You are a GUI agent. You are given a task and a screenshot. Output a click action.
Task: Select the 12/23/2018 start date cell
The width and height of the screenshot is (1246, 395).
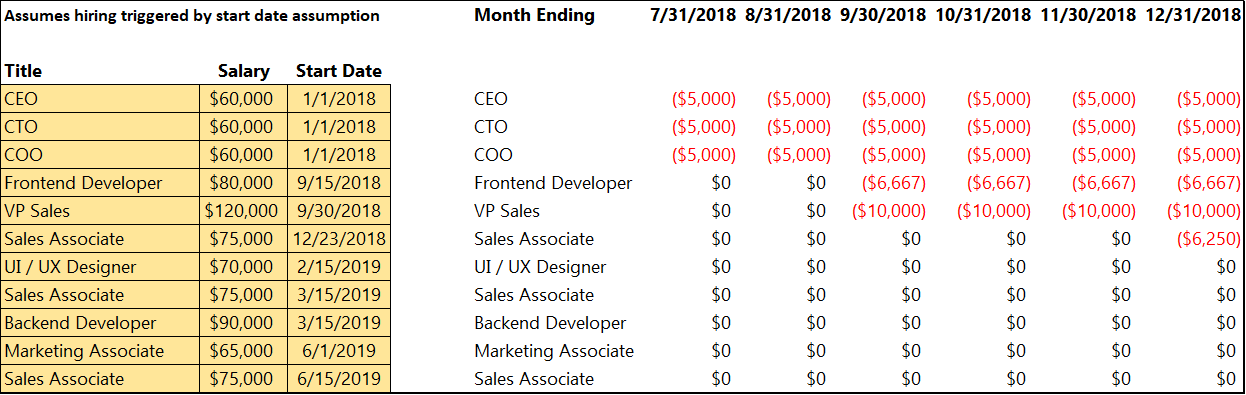click(x=339, y=239)
